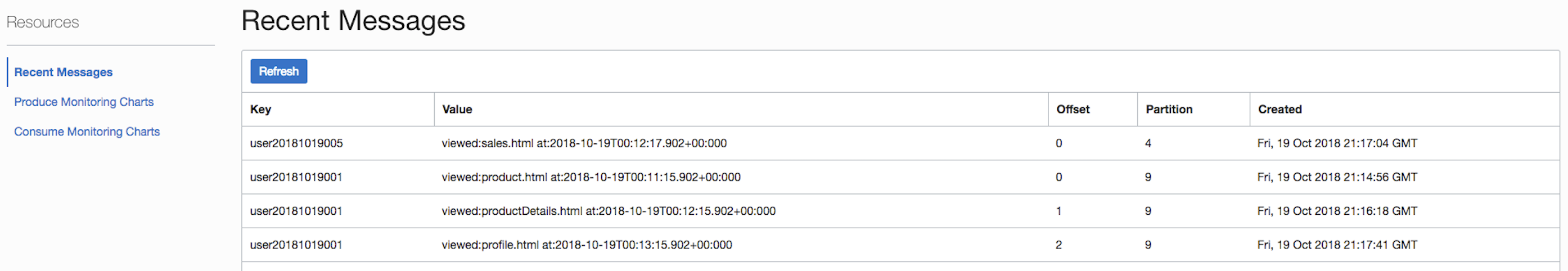1568x271 pixels.
Task: Select the user20181019005 key cell
Action: click(296, 144)
